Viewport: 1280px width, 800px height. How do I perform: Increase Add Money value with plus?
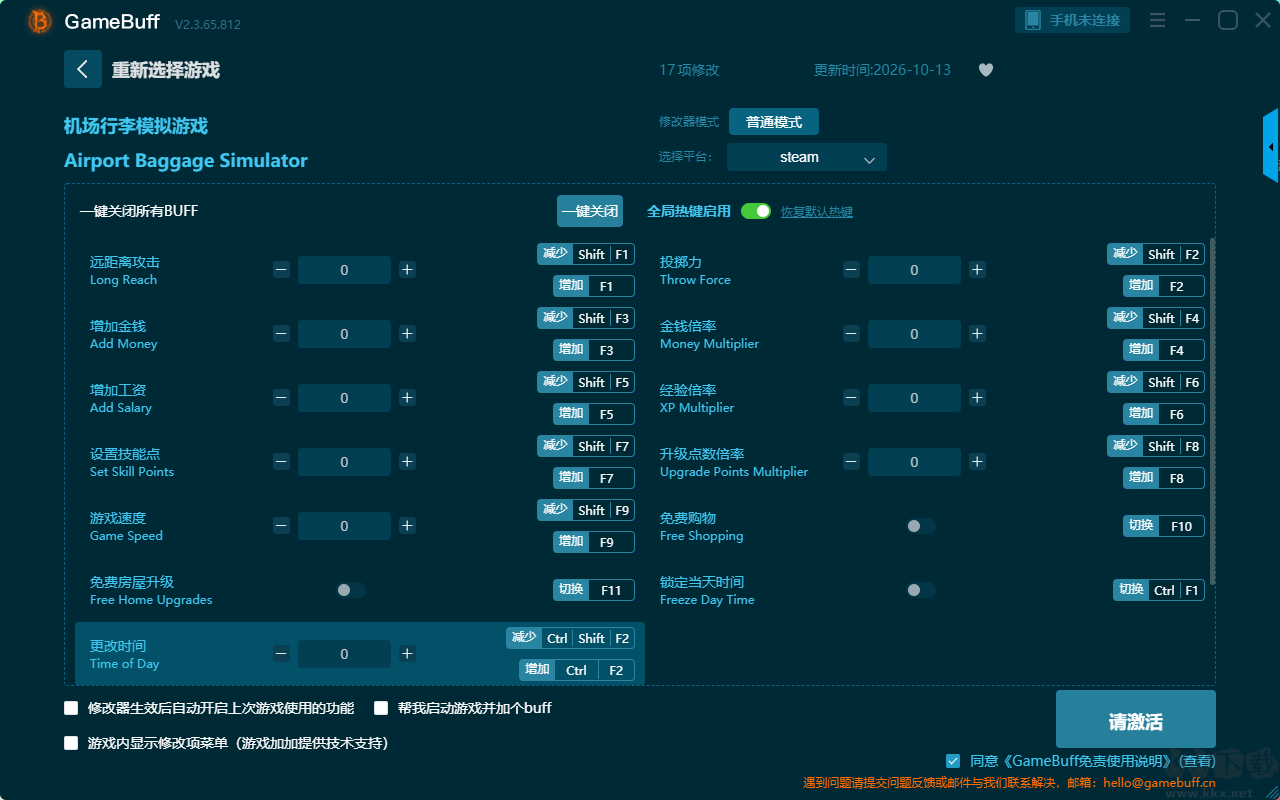pos(407,334)
